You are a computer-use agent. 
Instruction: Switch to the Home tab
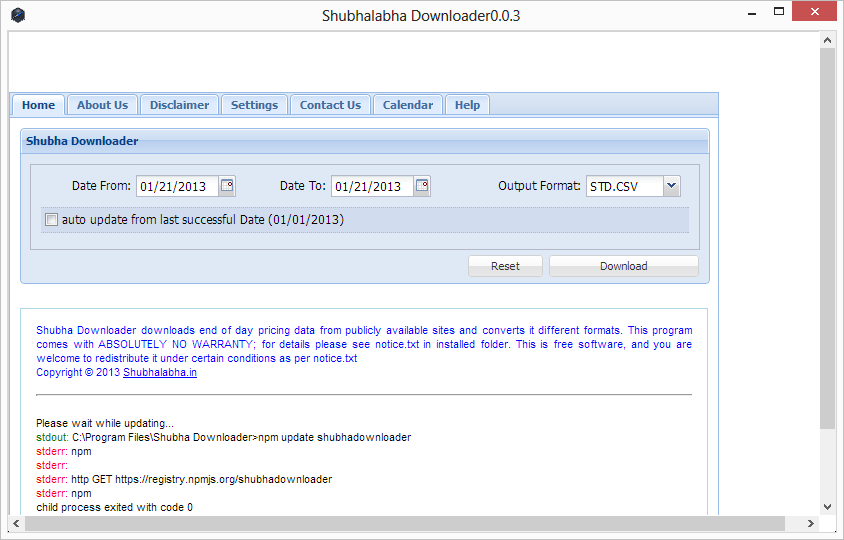38,105
